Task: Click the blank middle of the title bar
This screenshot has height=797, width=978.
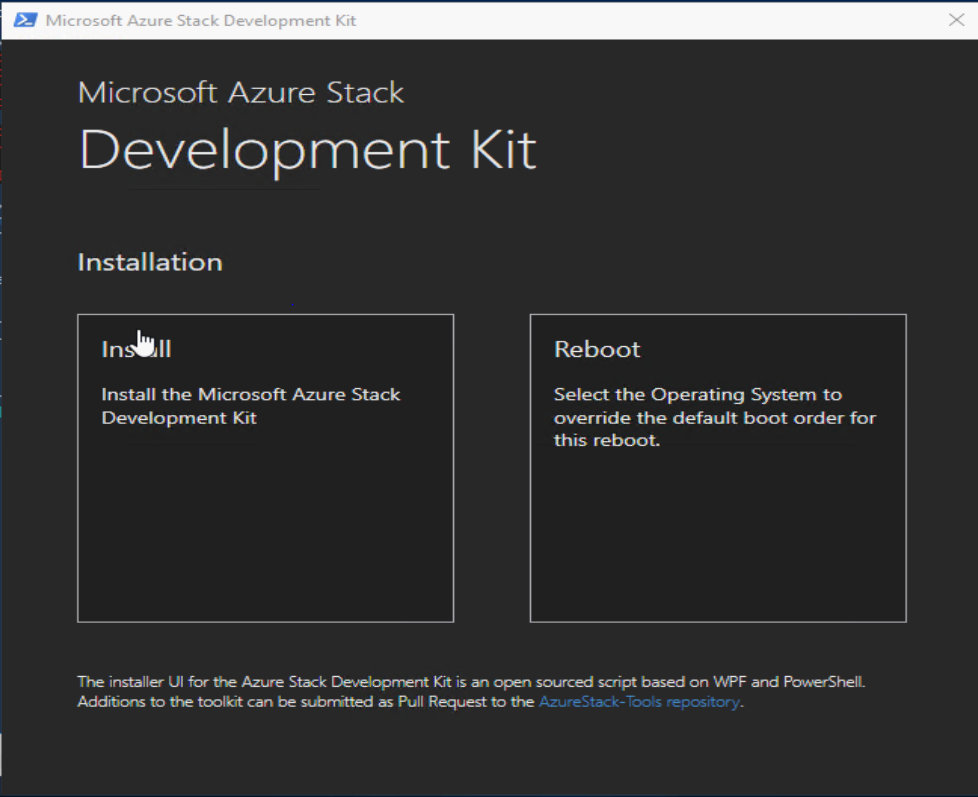Action: (649, 21)
